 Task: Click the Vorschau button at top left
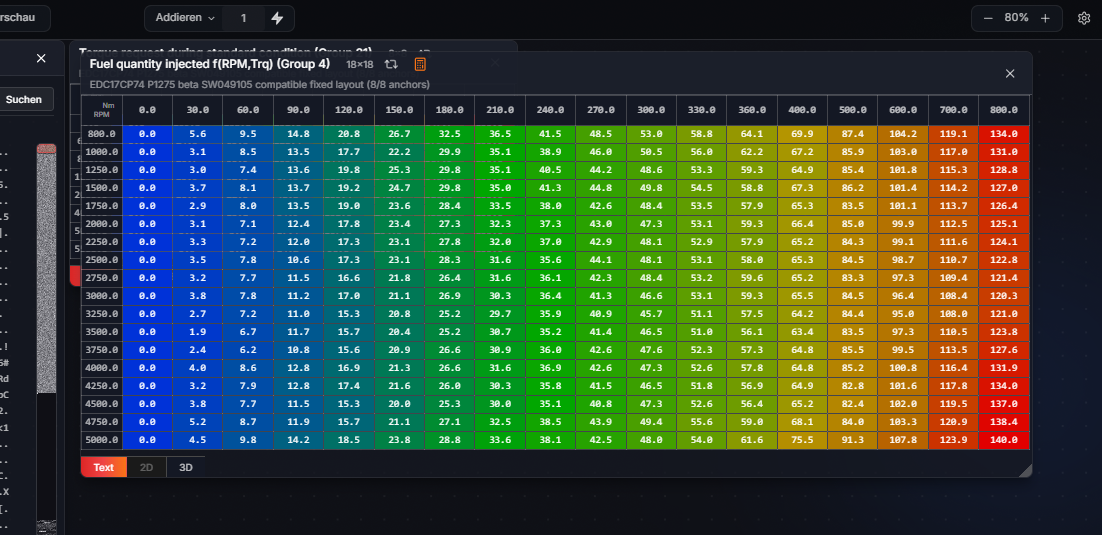coord(21,18)
